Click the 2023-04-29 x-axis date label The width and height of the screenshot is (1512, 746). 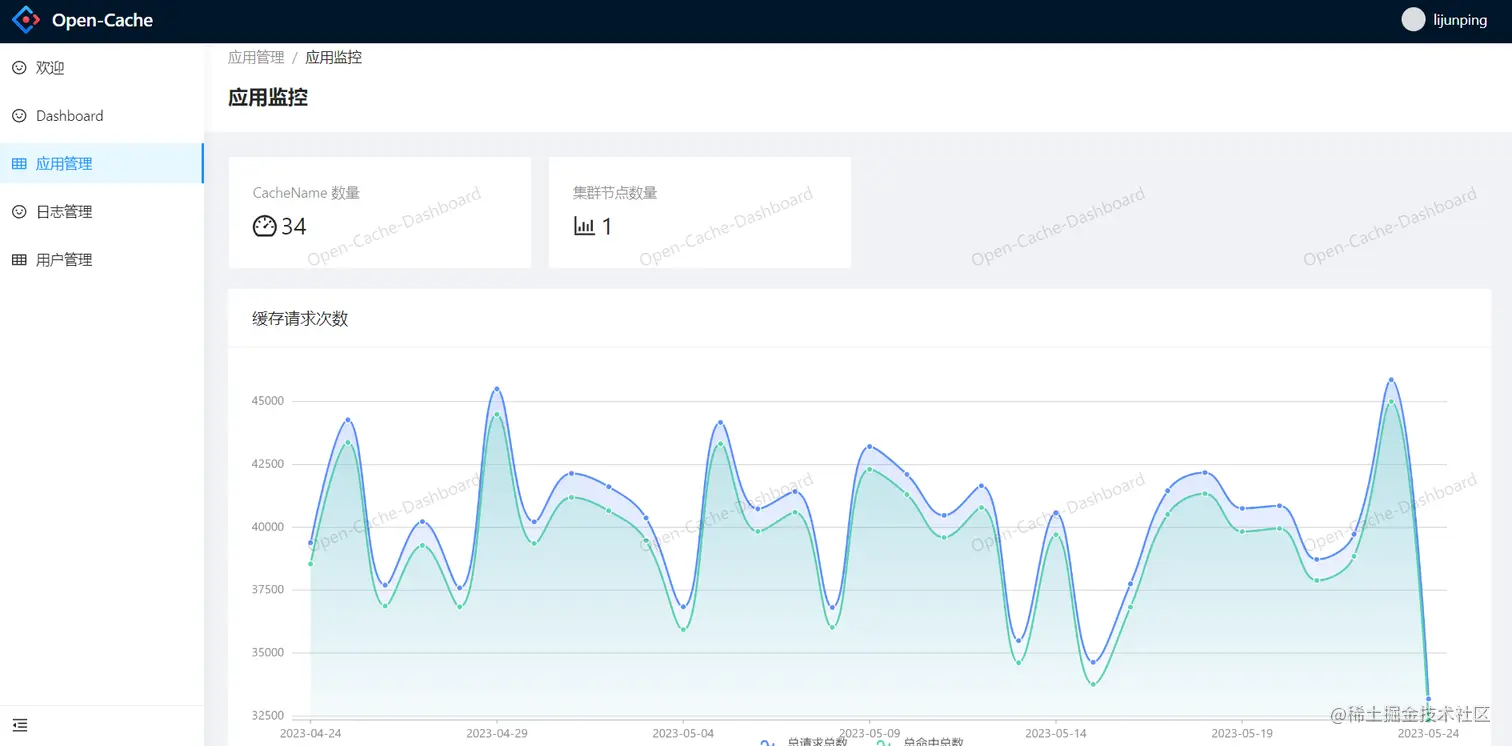pyautogui.click(x=497, y=734)
